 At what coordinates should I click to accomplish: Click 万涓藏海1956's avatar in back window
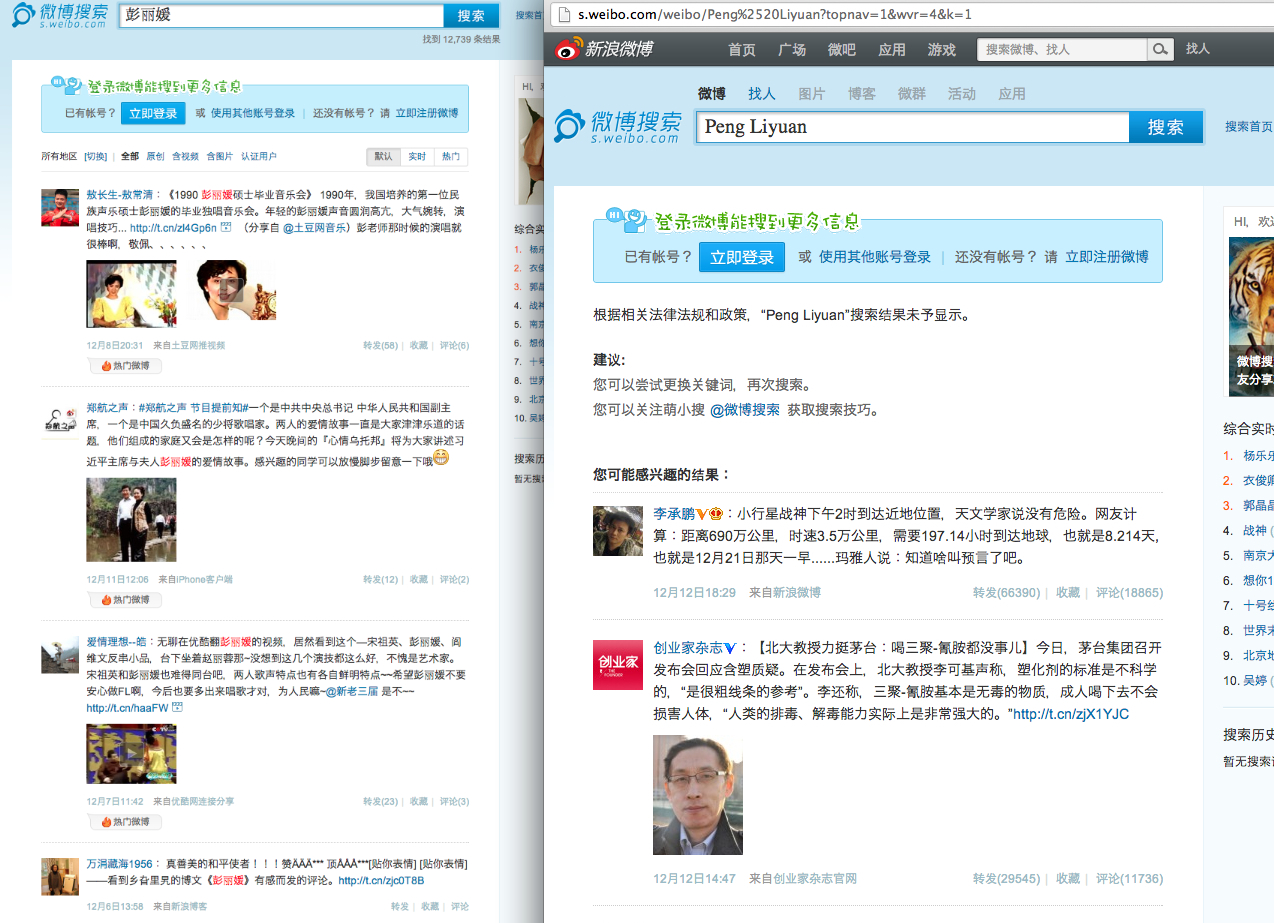(x=60, y=876)
